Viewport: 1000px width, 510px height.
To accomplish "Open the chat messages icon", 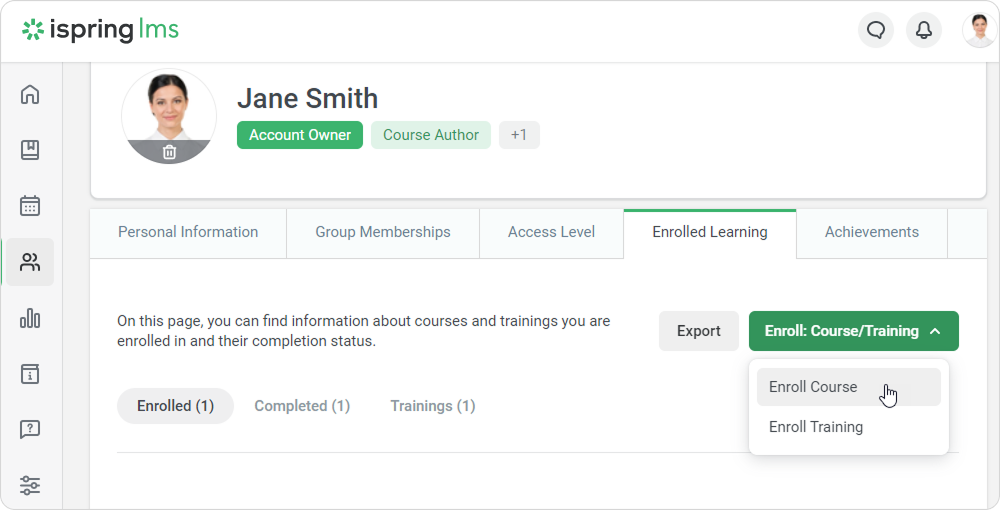I will coord(876,30).
